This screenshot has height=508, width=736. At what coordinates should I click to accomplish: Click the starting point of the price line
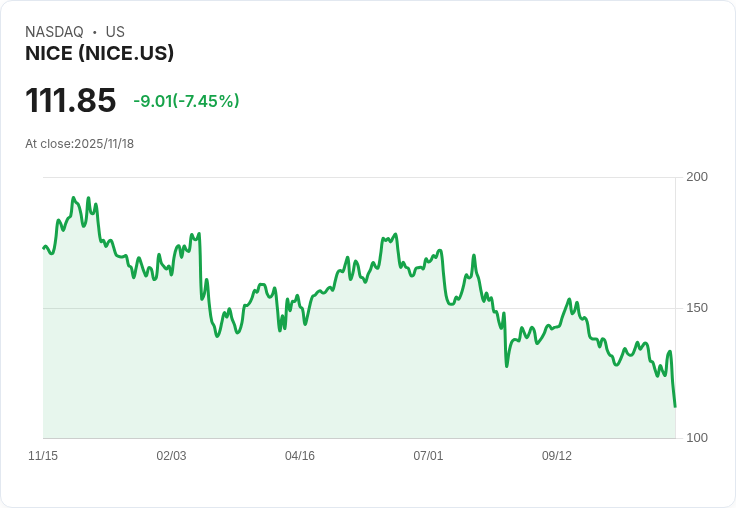[x=44, y=247]
